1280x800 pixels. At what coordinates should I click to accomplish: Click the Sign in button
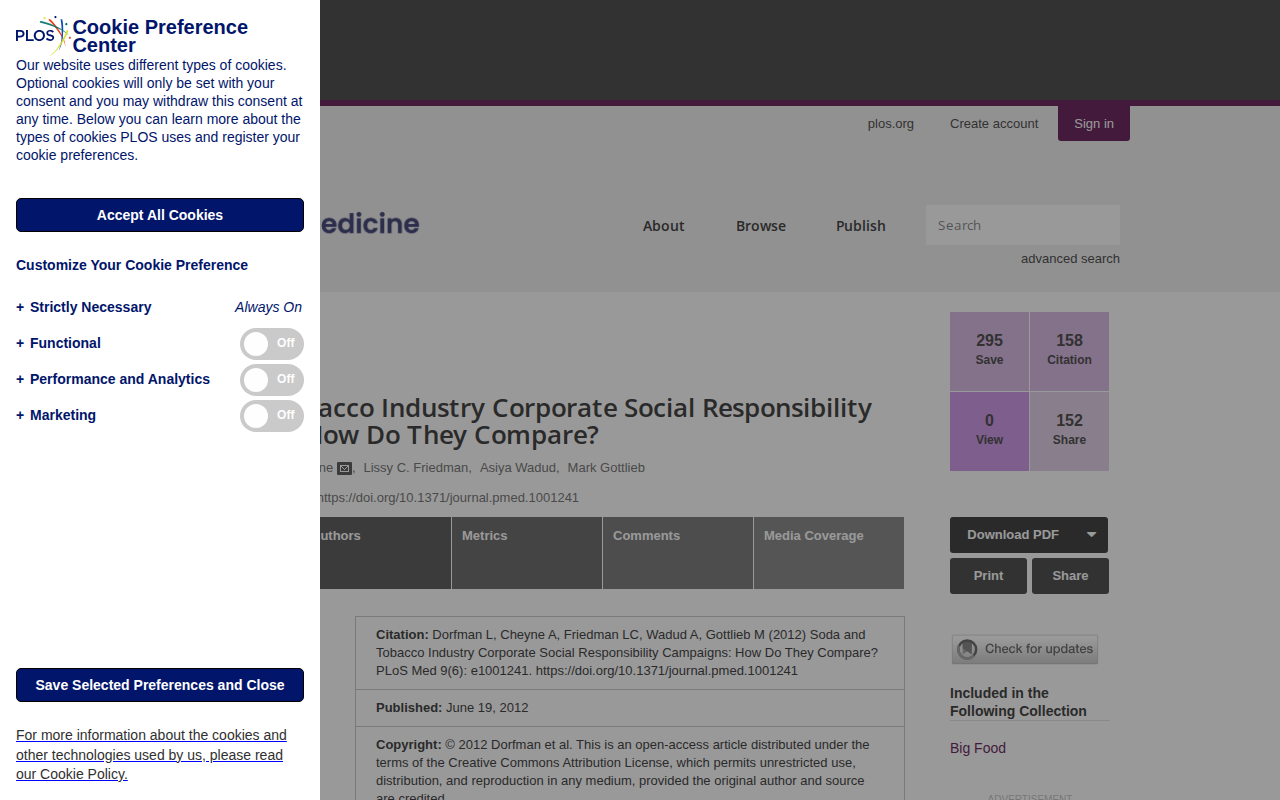tap(1094, 123)
